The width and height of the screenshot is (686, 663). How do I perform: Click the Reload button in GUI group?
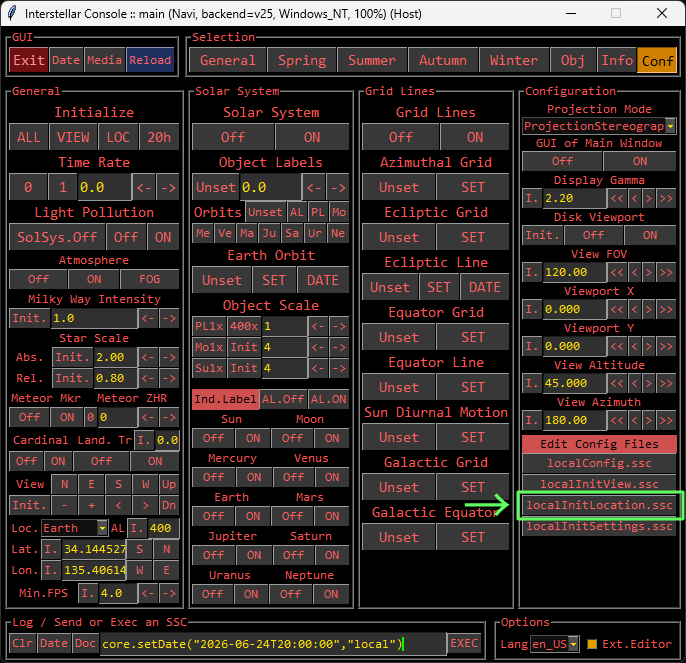pos(150,60)
